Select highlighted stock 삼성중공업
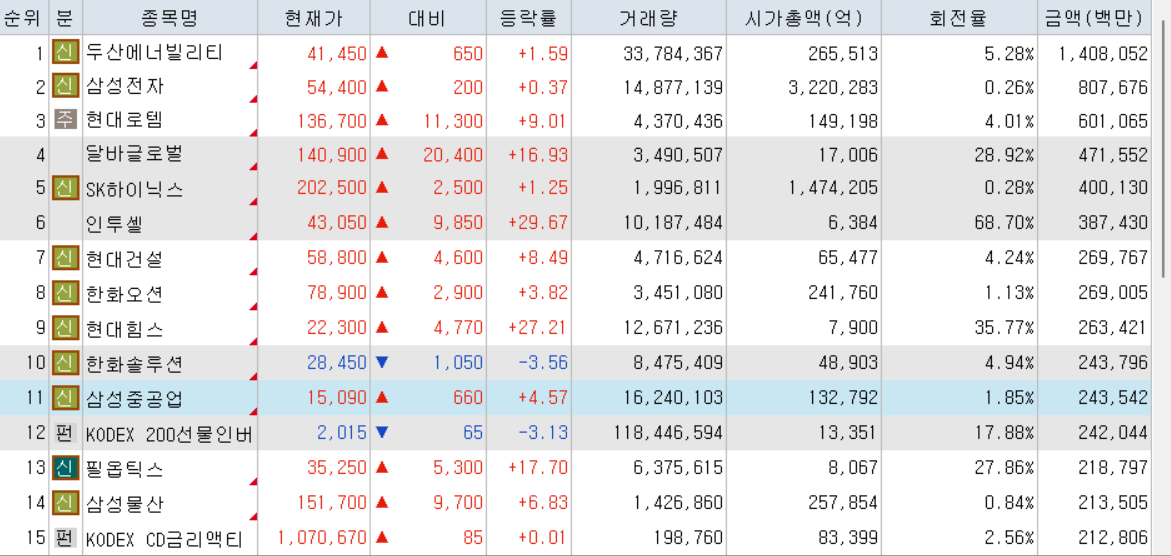The width and height of the screenshot is (1171, 556). click(x=134, y=398)
